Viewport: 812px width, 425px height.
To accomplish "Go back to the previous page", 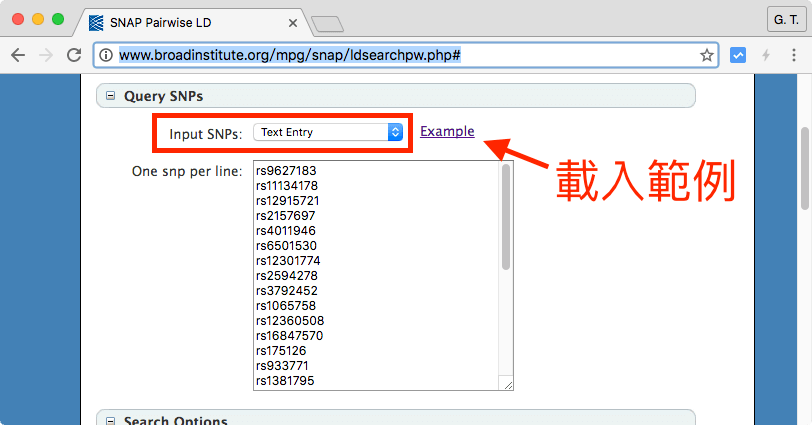I will 18,55.
